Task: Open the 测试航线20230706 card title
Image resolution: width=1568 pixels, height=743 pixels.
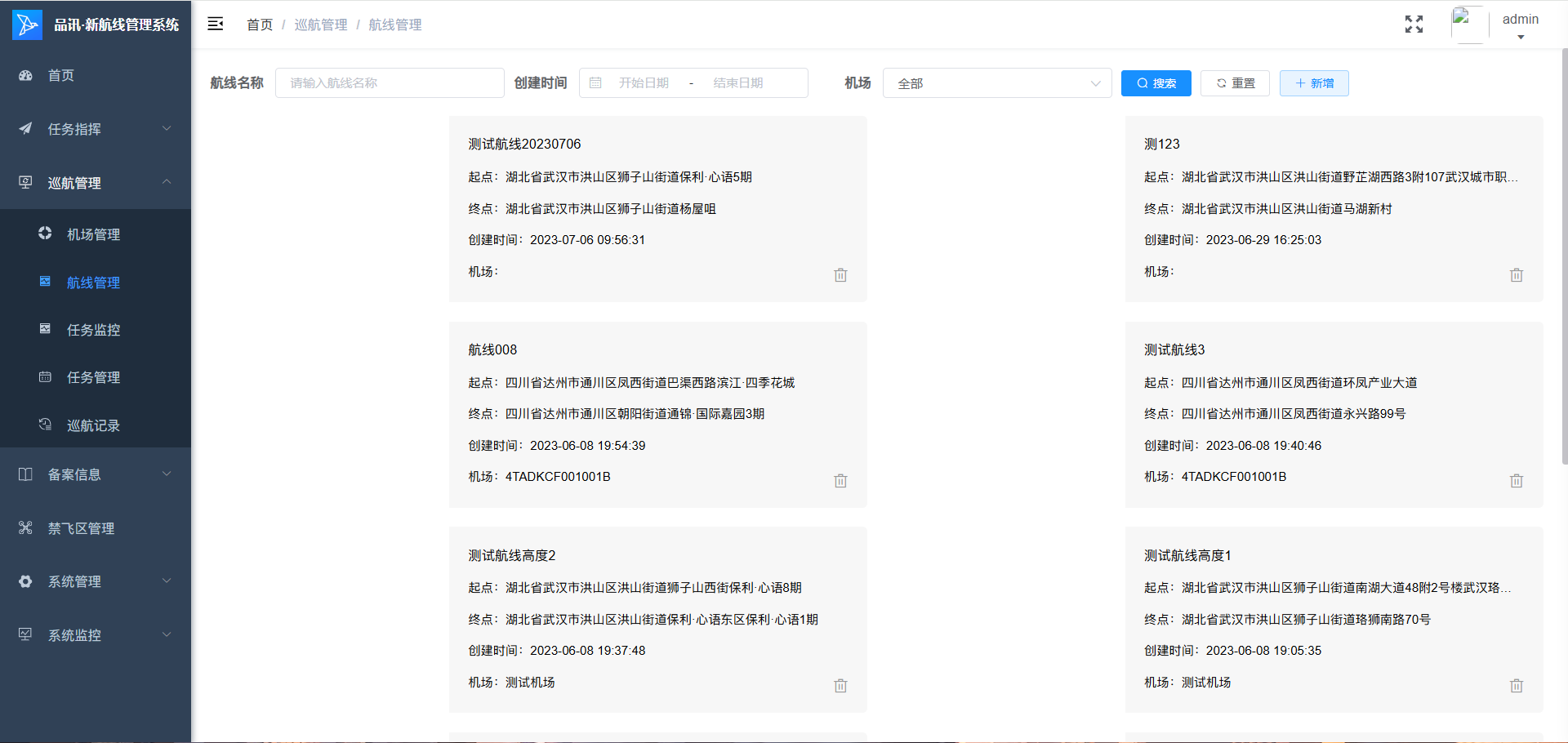Action: (x=524, y=144)
